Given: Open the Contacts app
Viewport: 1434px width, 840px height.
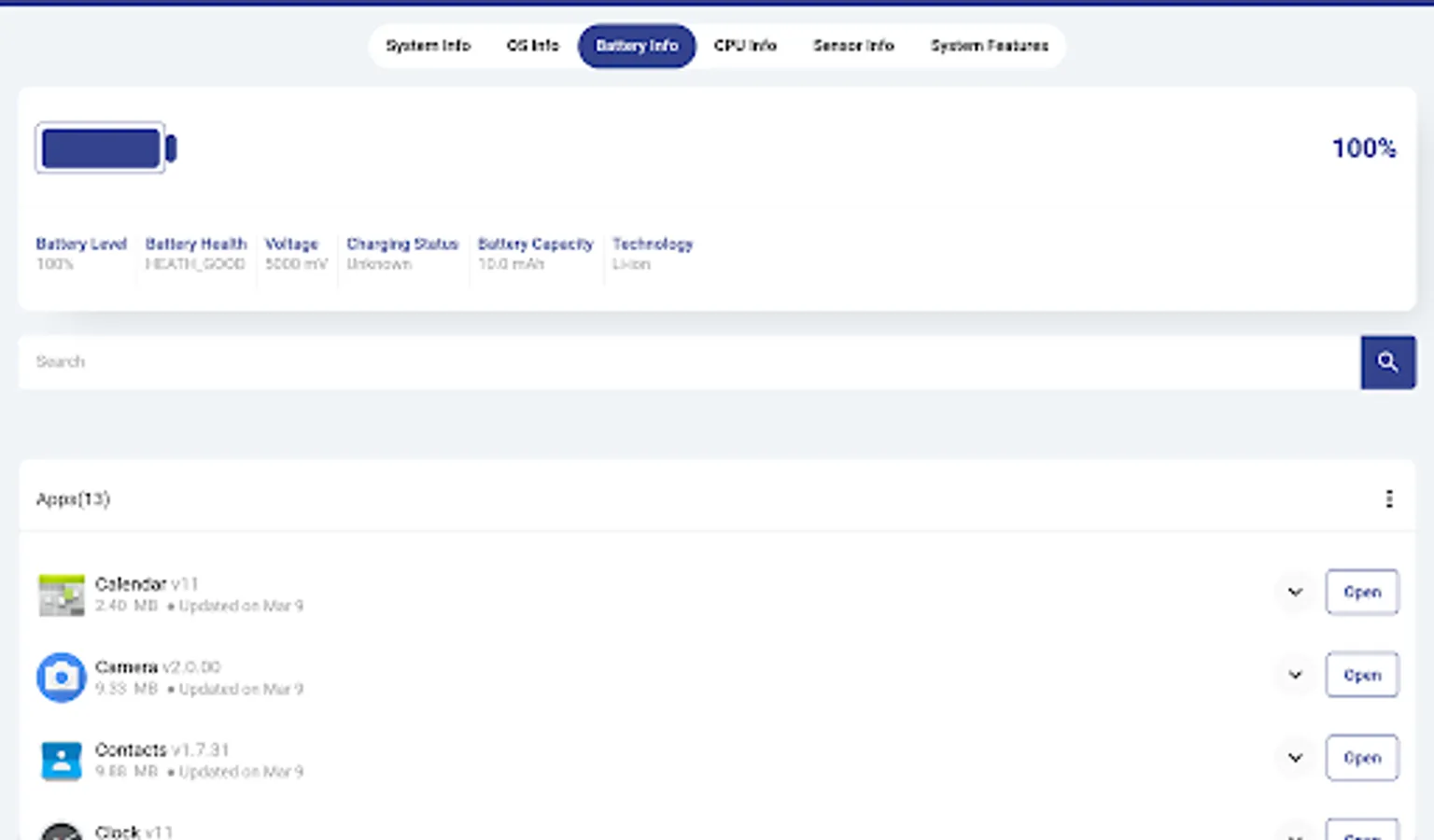Looking at the screenshot, I should (x=1362, y=758).
